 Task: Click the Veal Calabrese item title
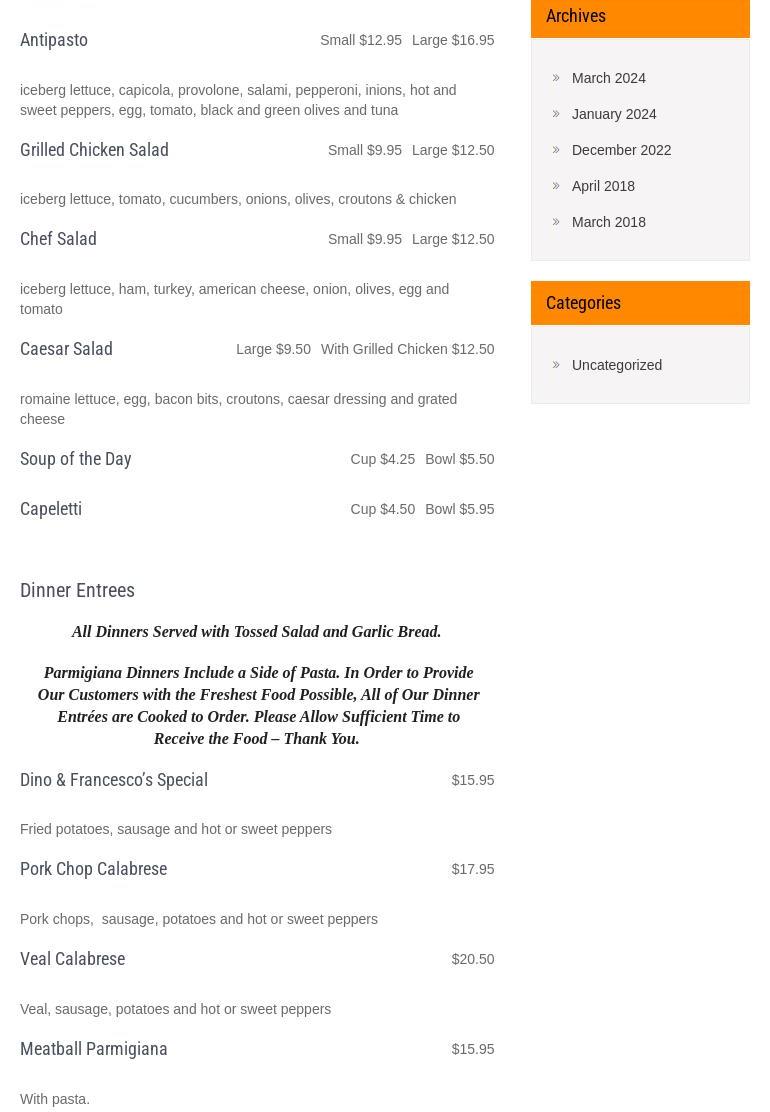(72, 960)
